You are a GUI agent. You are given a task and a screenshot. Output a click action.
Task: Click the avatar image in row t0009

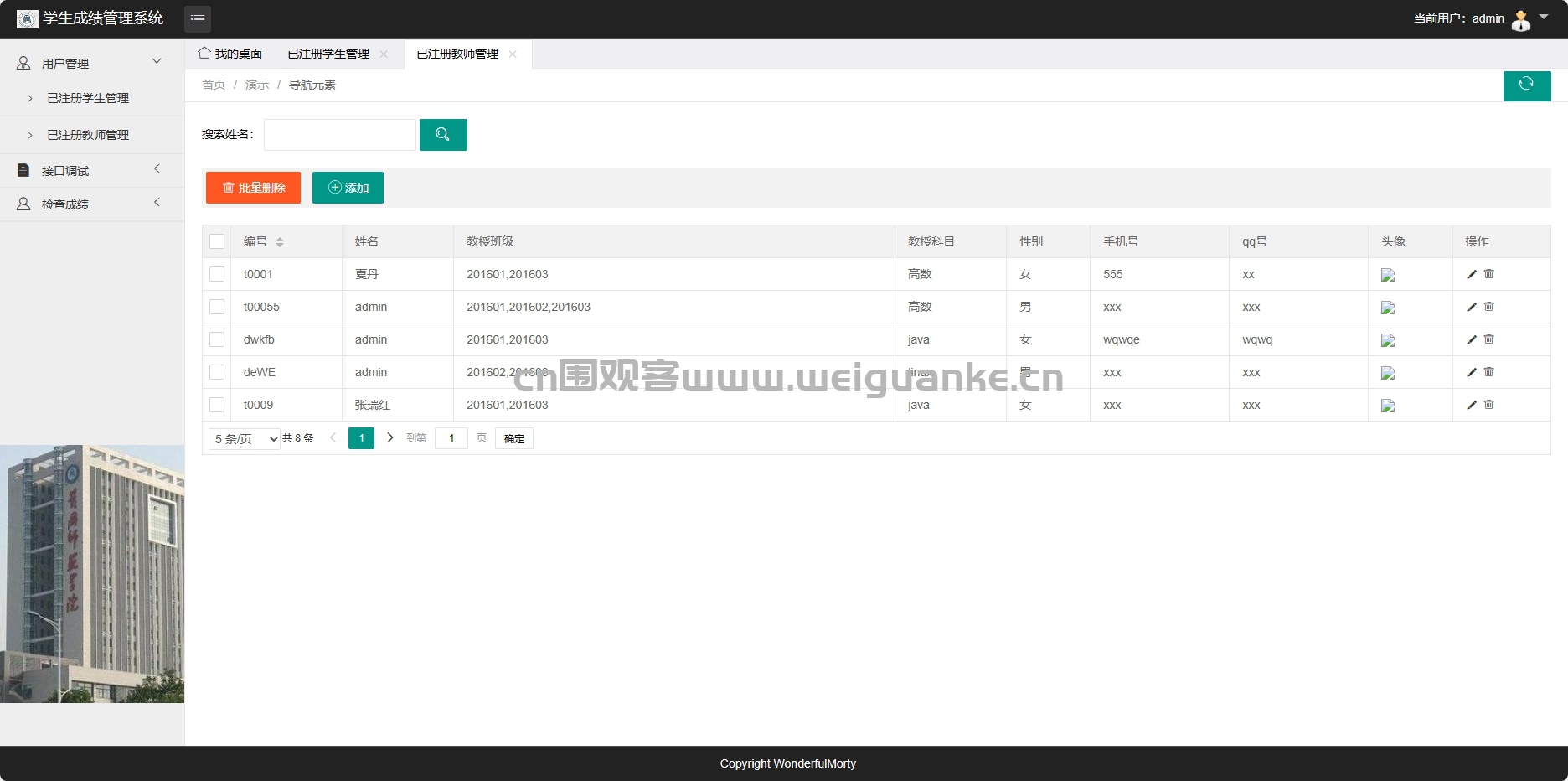point(1388,406)
